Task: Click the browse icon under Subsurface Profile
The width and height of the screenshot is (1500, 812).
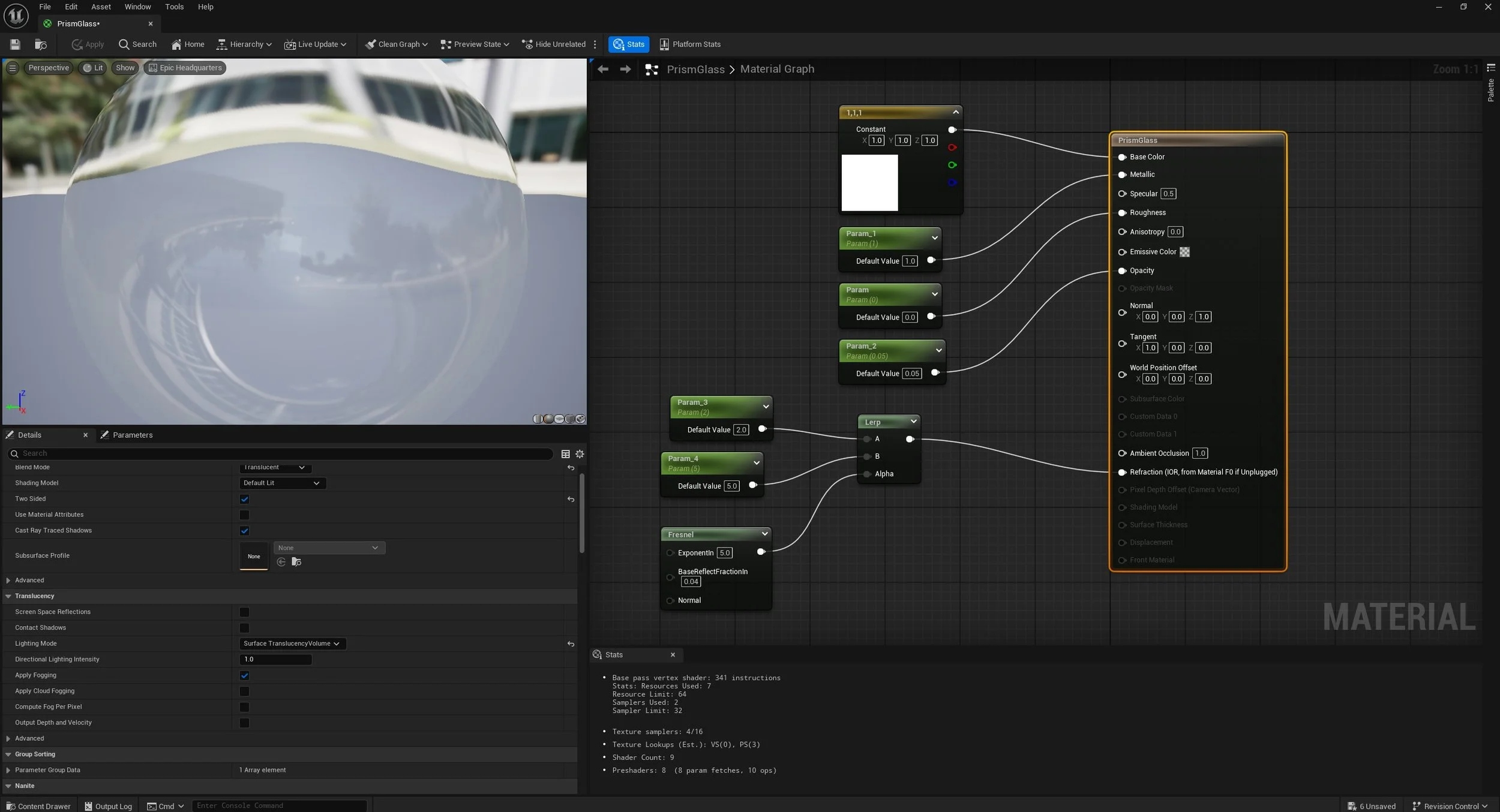Action: 296,562
